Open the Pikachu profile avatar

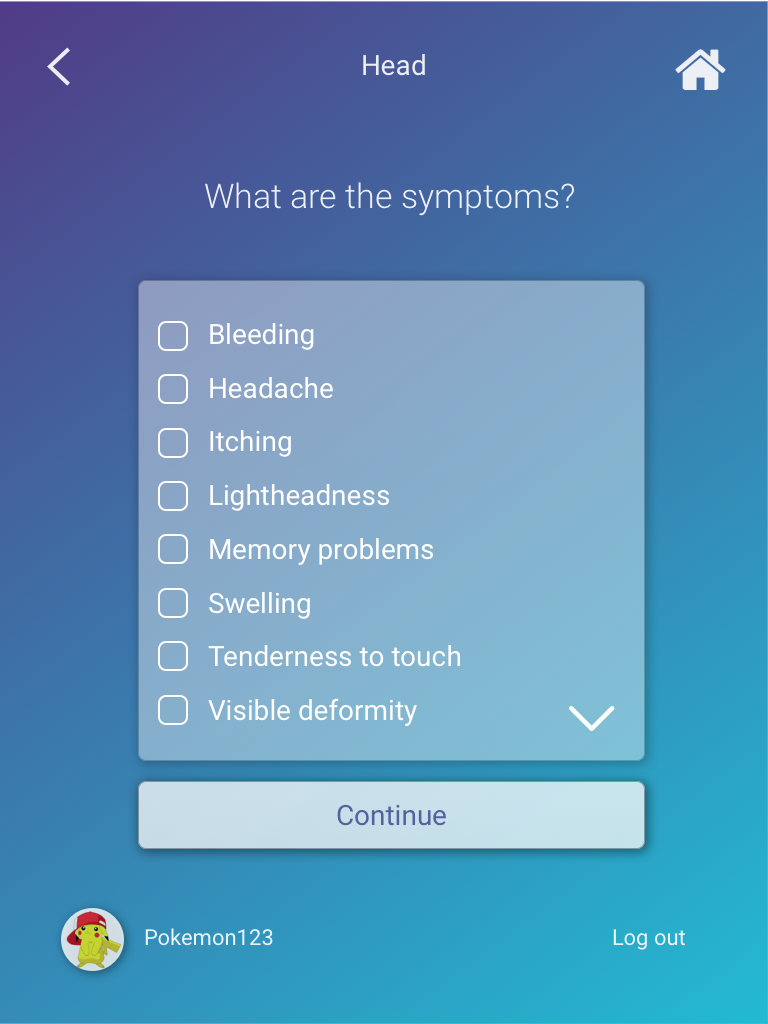pos(92,939)
